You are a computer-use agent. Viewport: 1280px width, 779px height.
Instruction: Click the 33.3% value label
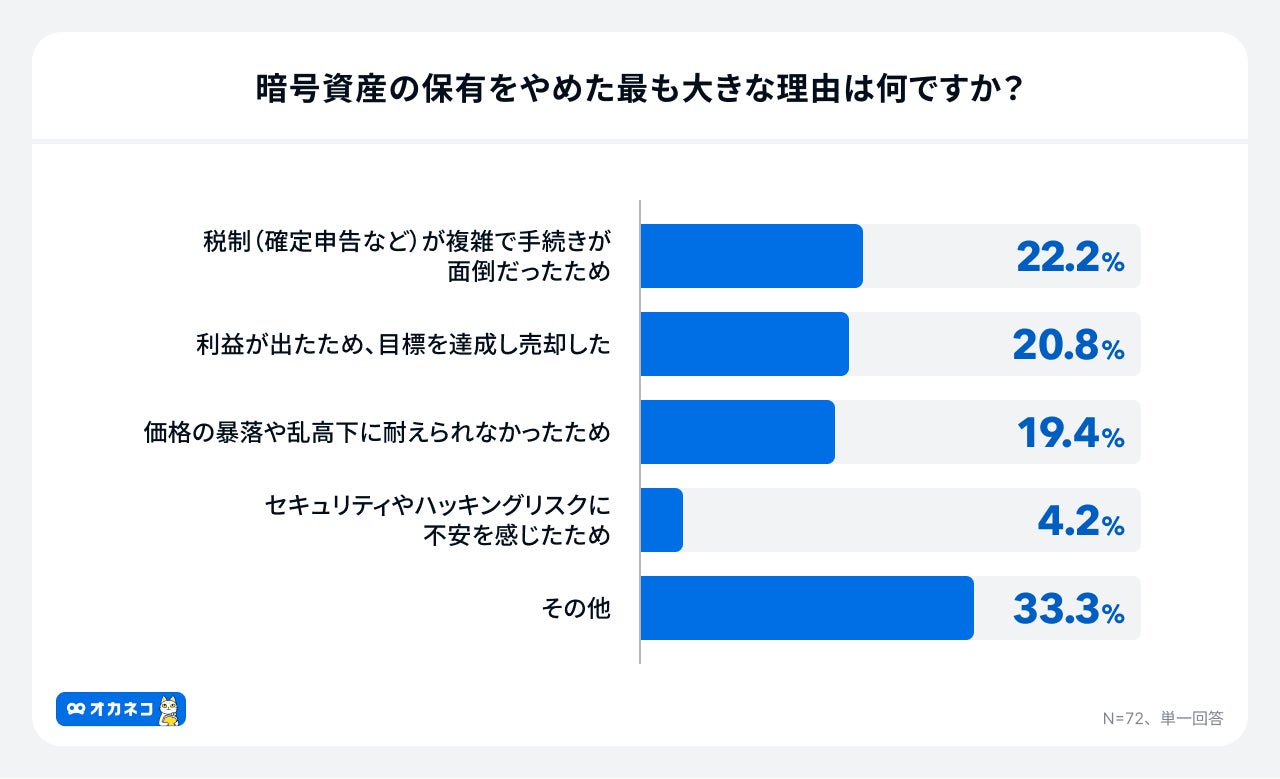1068,610
